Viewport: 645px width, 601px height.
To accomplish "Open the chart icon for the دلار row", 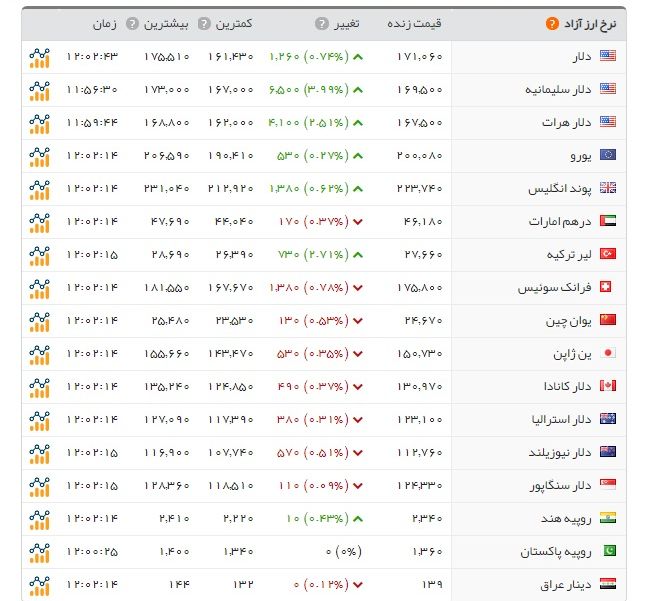I will pyautogui.click(x=39, y=57).
